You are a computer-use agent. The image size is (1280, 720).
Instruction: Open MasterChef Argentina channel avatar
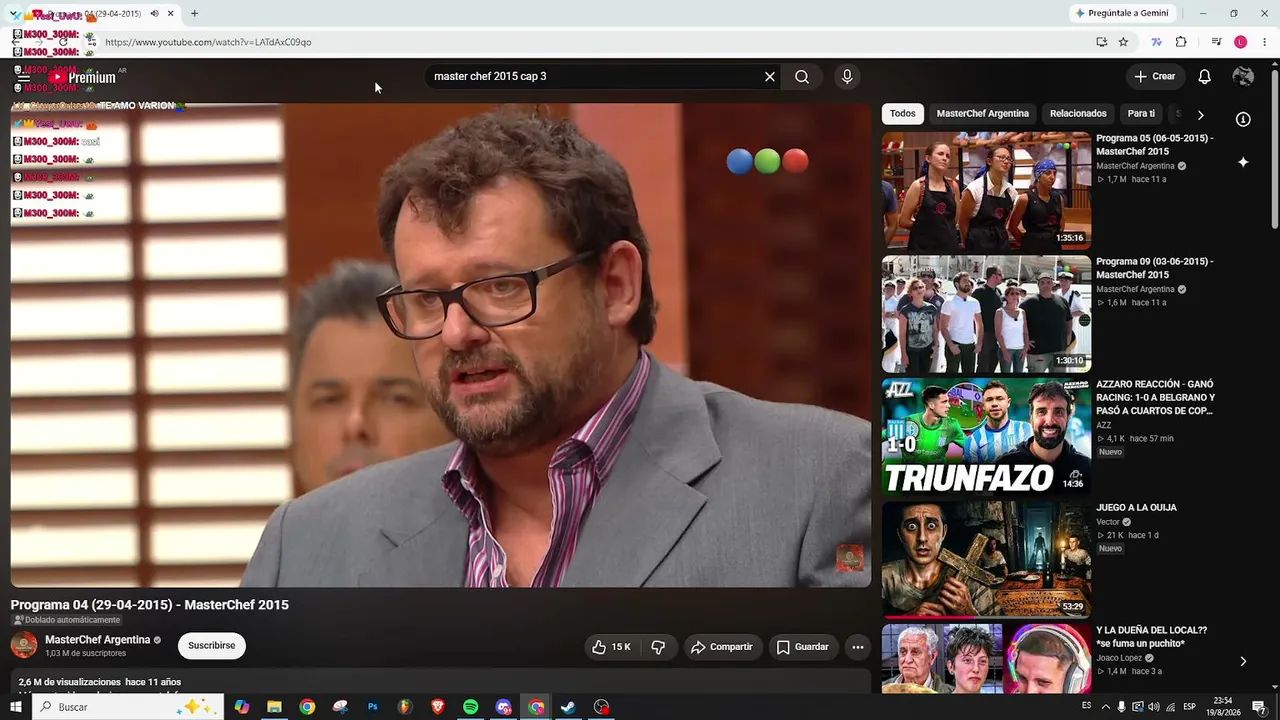pos(24,645)
